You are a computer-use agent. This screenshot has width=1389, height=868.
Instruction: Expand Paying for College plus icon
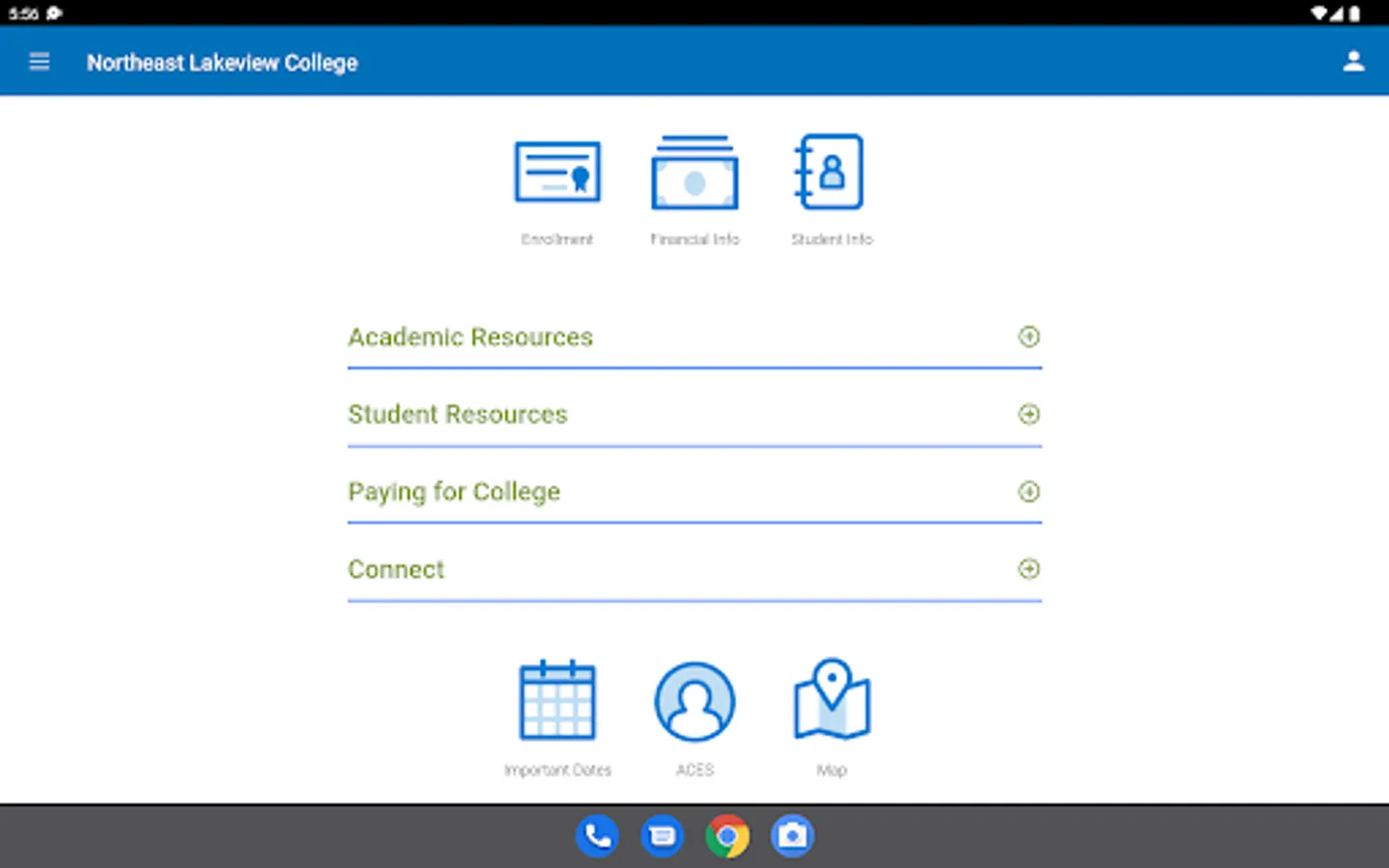(x=1029, y=492)
